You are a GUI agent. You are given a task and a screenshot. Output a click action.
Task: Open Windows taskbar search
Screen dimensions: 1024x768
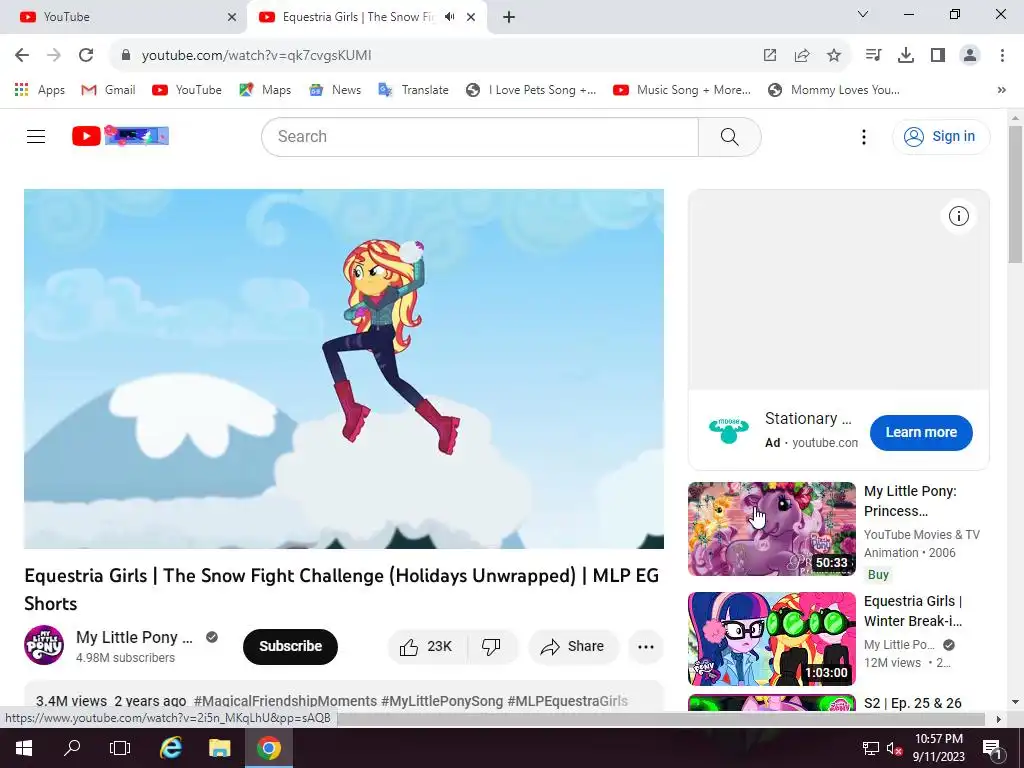coord(72,748)
